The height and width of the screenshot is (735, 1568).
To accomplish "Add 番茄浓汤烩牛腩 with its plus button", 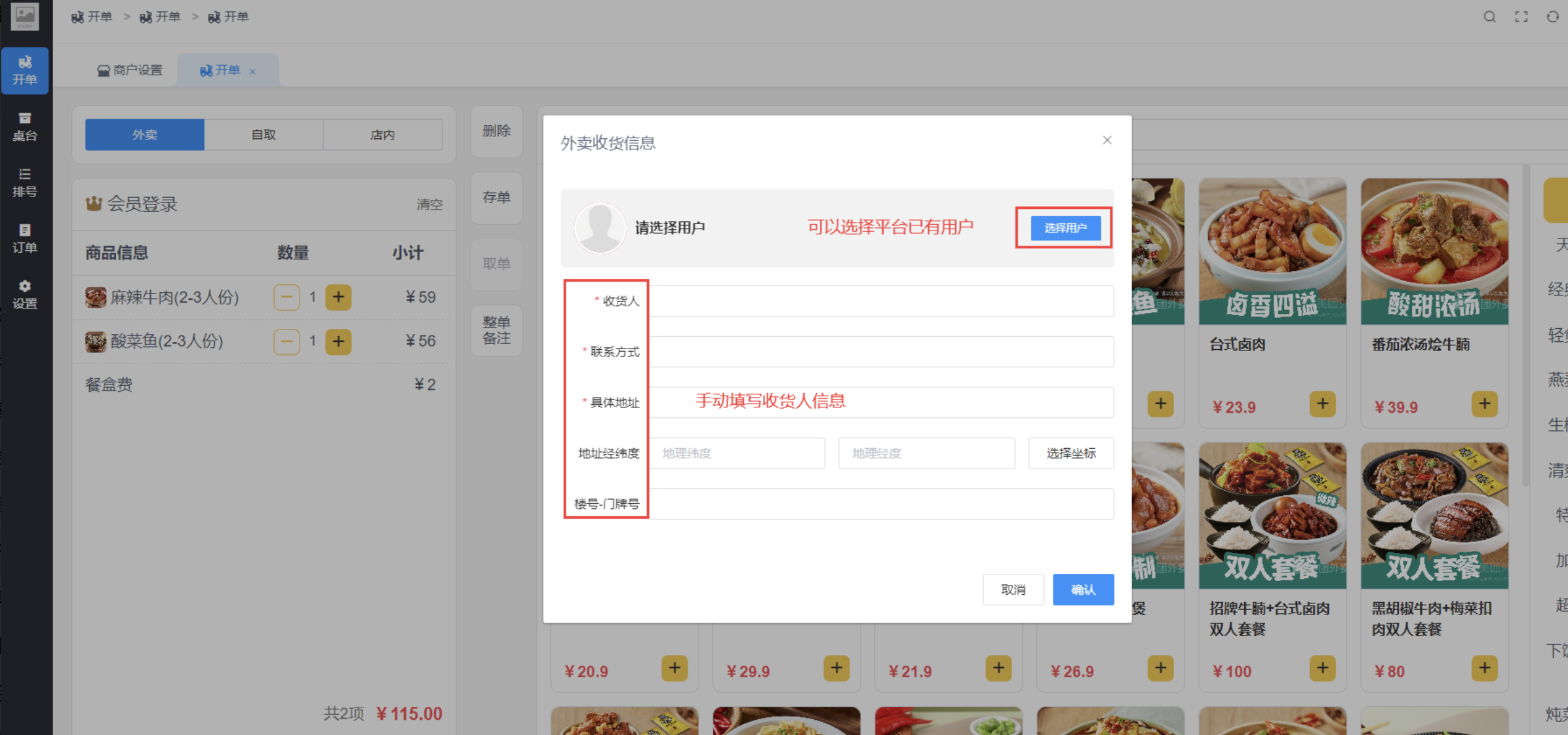I will pos(1484,404).
